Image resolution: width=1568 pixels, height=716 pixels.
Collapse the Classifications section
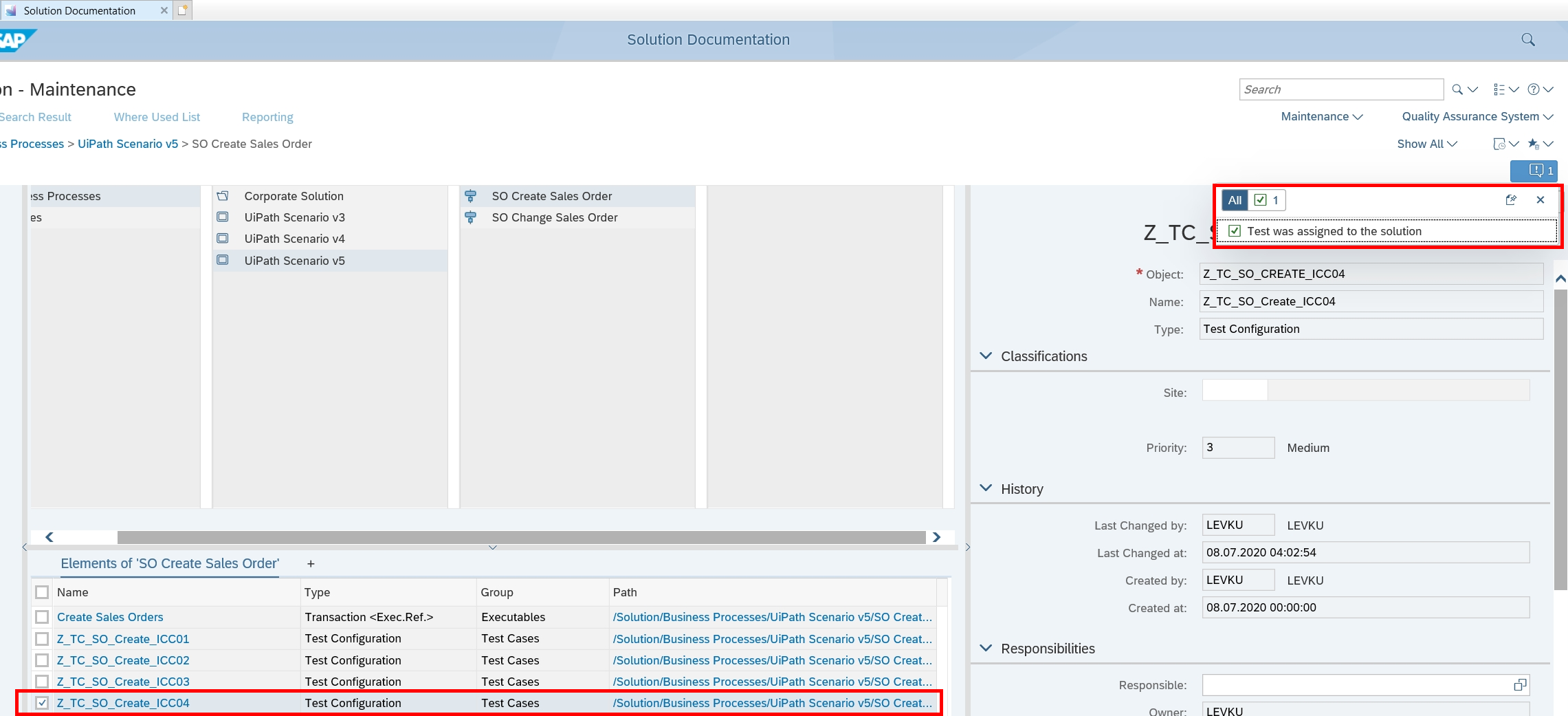pyautogui.click(x=986, y=356)
